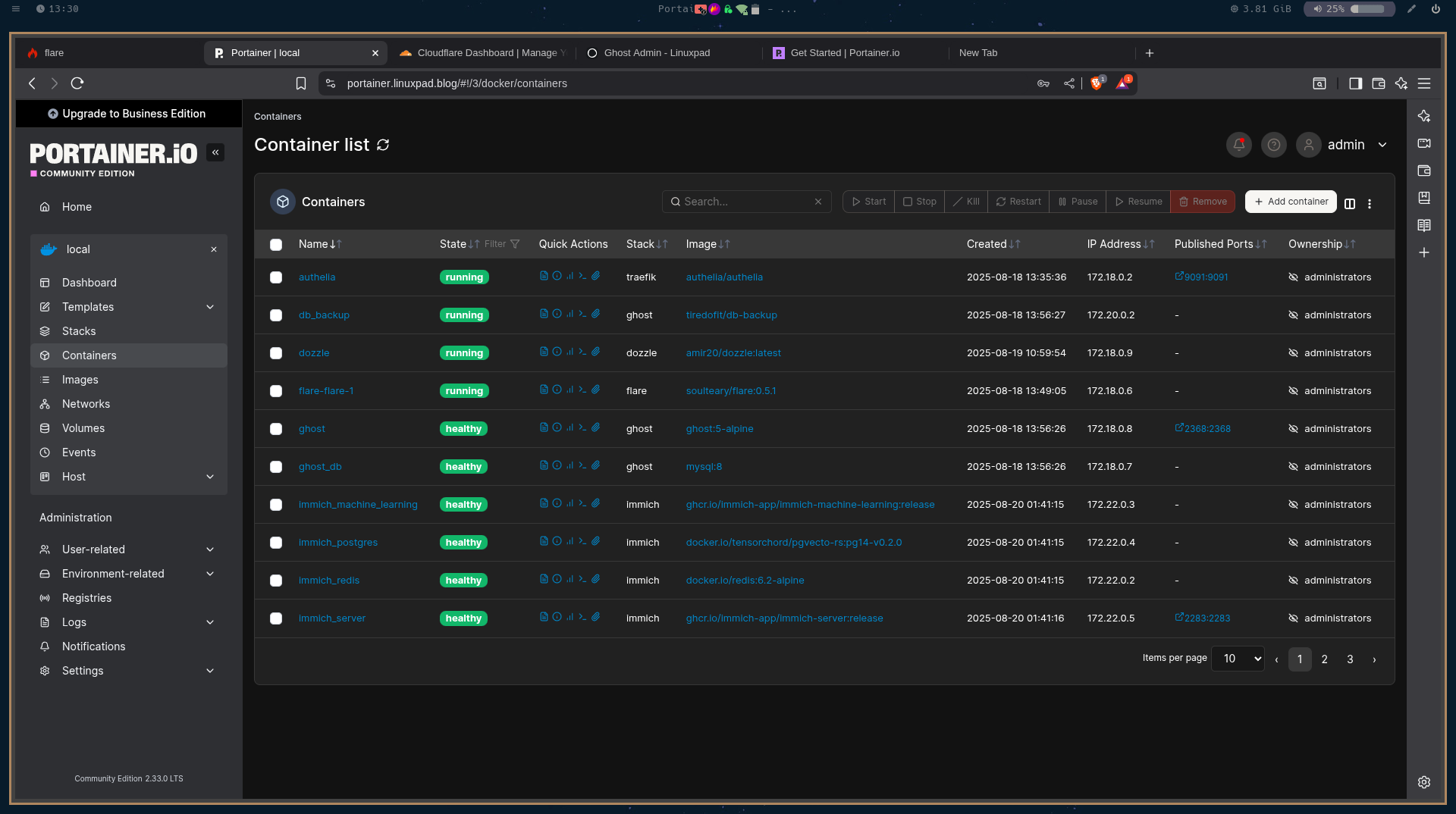Open logs for the ghost_db container
The width and height of the screenshot is (1456, 814).
pos(544,465)
